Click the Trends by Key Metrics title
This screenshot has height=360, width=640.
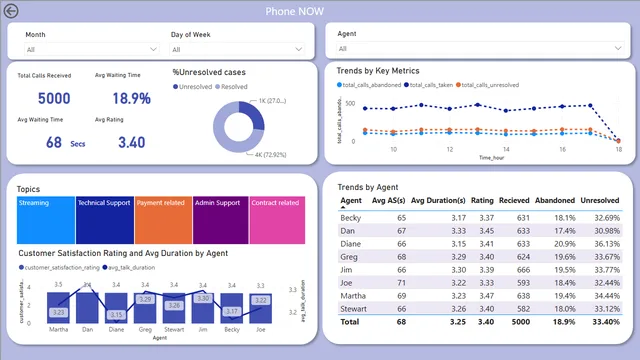point(378,71)
